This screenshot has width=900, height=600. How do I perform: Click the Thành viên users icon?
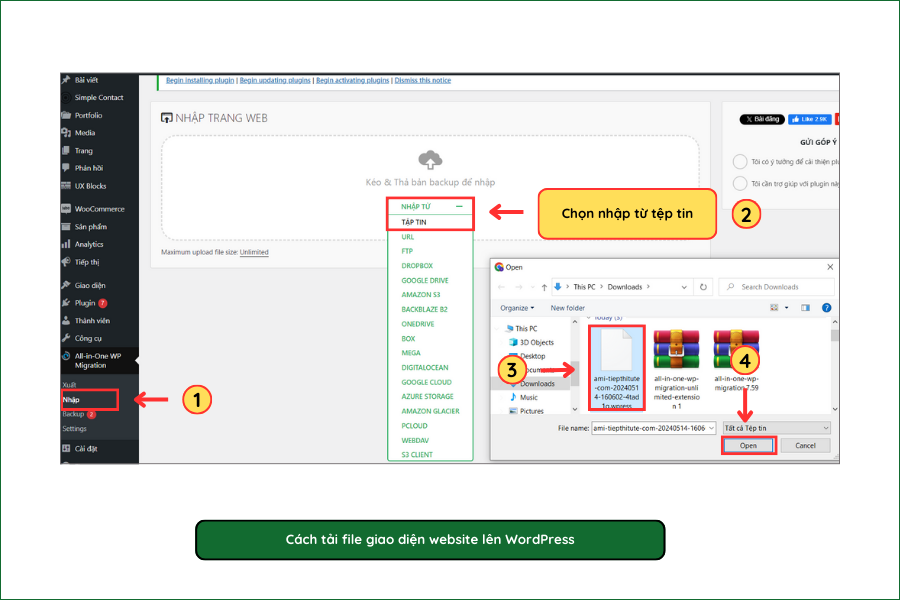point(66,320)
